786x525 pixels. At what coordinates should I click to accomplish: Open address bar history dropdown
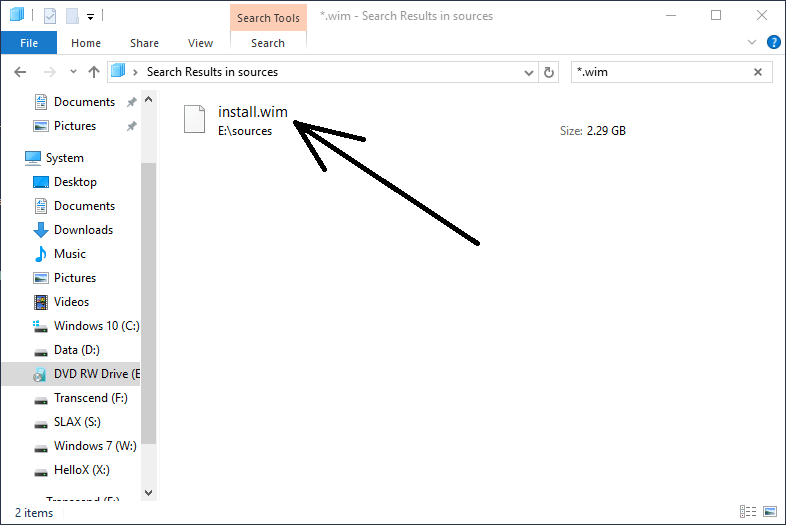click(530, 72)
